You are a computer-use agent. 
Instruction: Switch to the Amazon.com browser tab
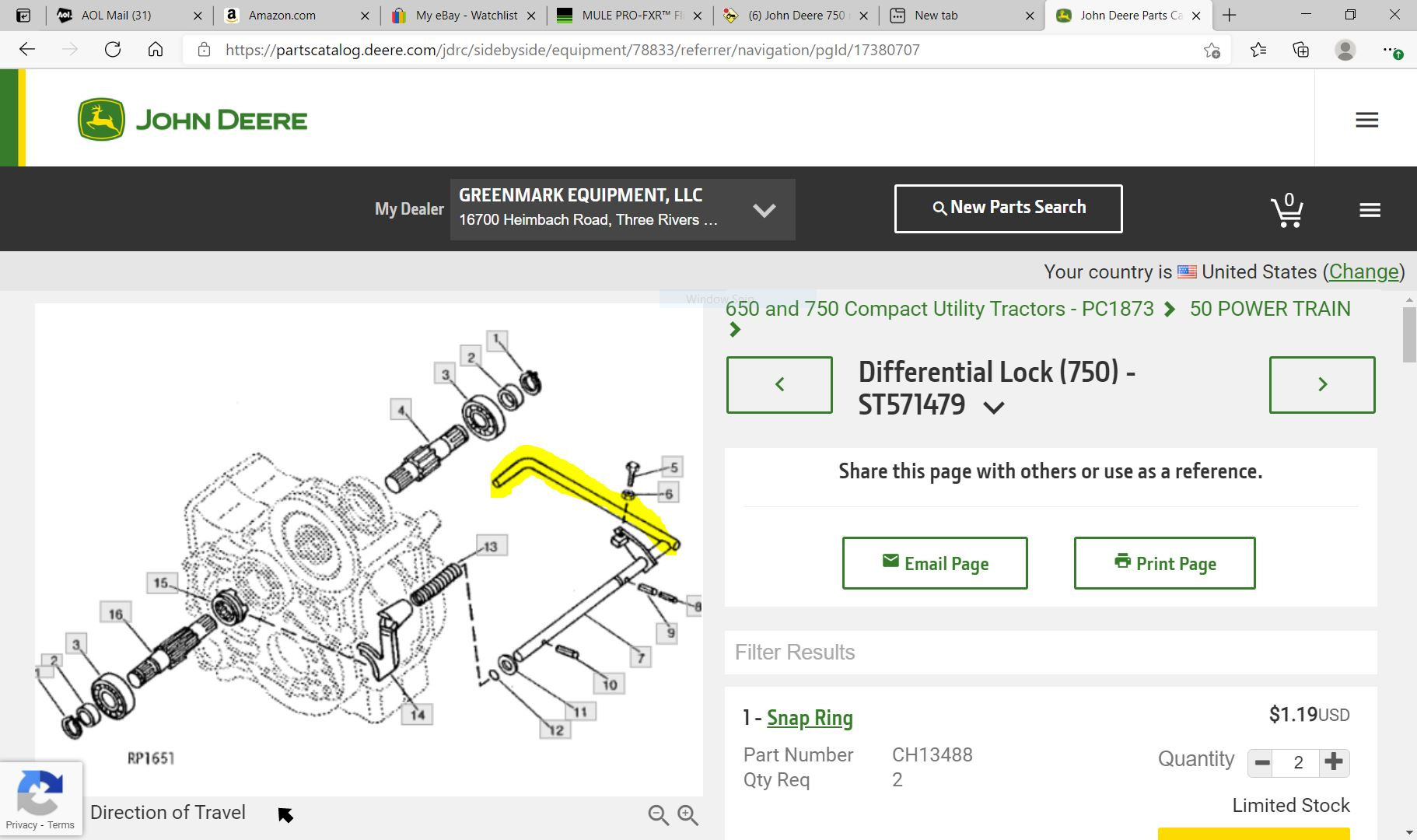point(280,15)
